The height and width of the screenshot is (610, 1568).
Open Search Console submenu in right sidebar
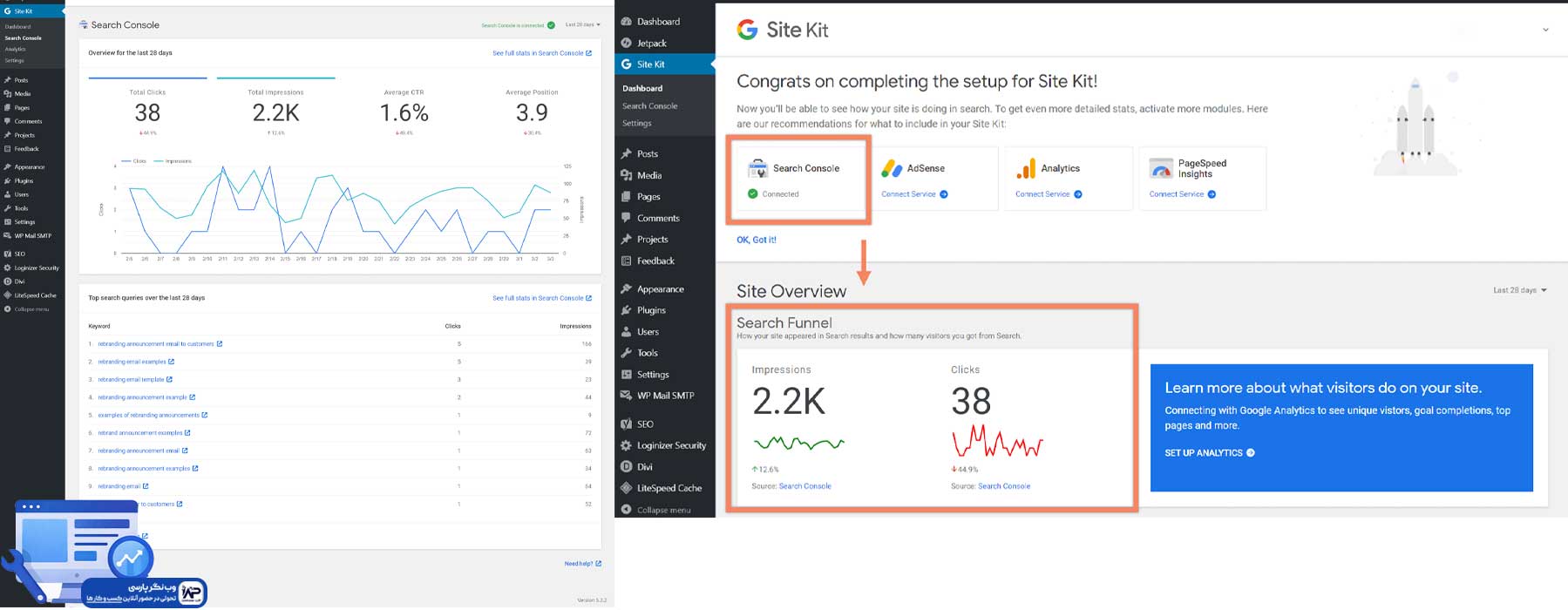pos(649,105)
